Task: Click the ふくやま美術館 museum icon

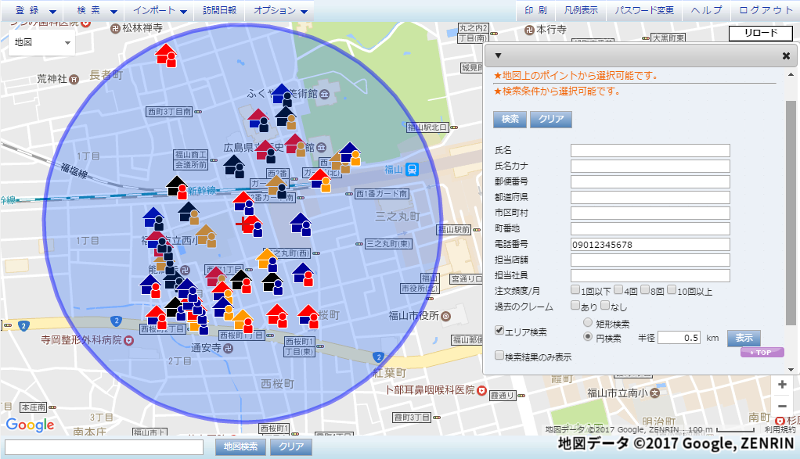Action: point(323,94)
